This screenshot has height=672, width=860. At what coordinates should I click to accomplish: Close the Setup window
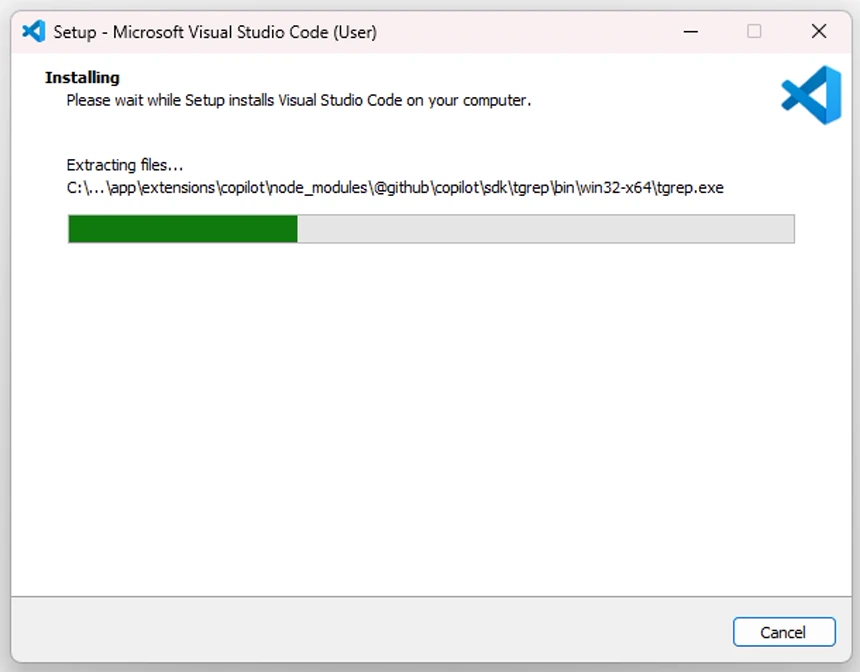tap(819, 31)
